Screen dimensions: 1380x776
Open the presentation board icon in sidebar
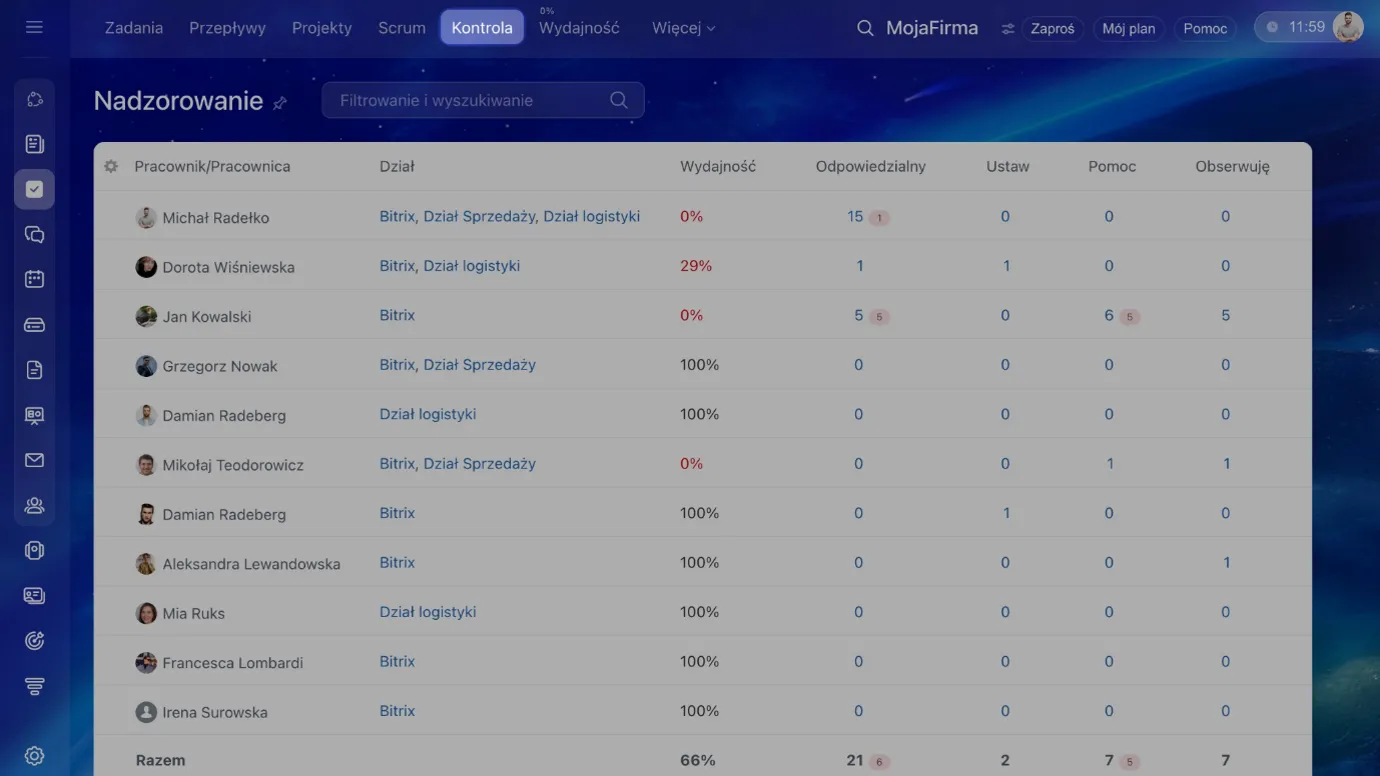(x=34, y=415)
